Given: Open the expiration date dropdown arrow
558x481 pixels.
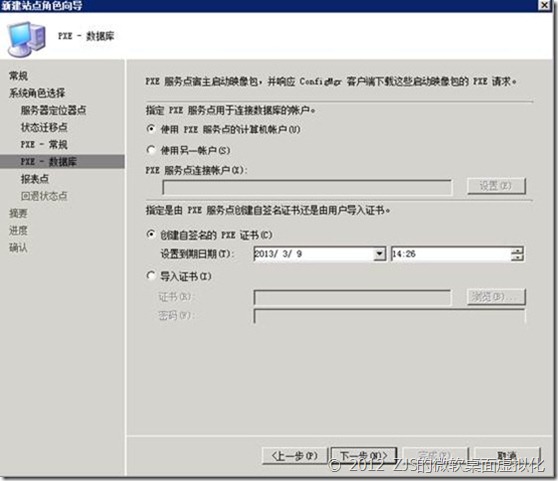Looking at the screenshot, I should 379,254.
